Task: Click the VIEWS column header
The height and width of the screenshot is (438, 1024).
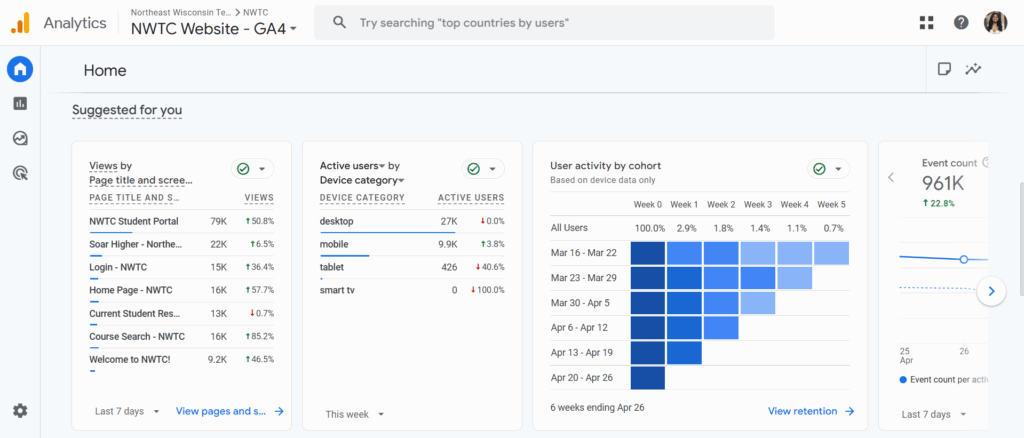Action: [x=259, y=198]
